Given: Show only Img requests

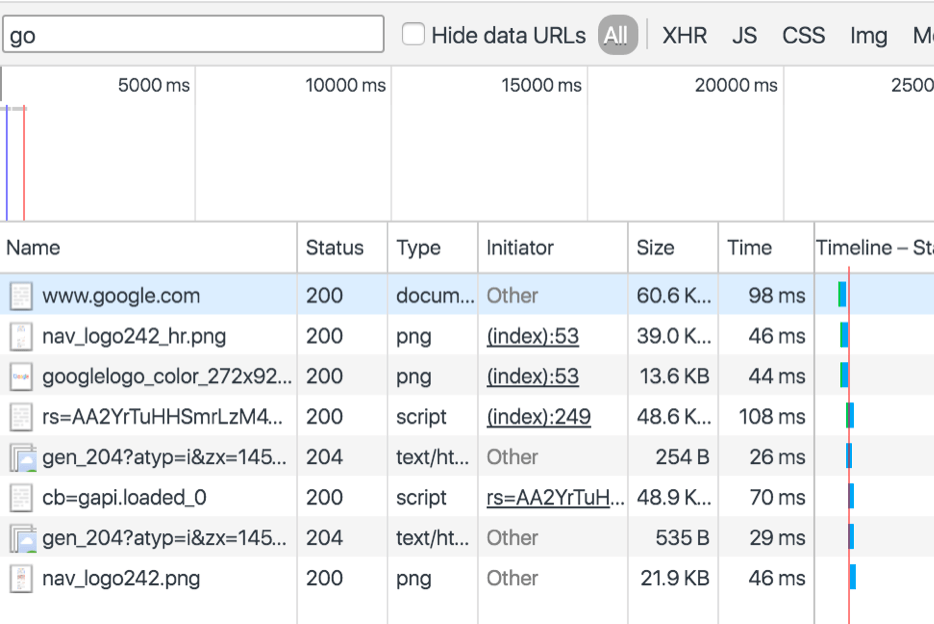Looking at the screenshot, I should pyautogui.click(x=868, y=36).
